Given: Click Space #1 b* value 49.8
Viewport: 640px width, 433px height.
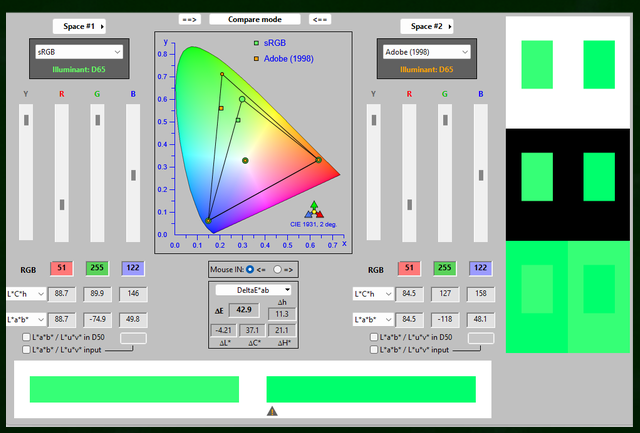Looking at the screenshot, I should click(133, 320).
